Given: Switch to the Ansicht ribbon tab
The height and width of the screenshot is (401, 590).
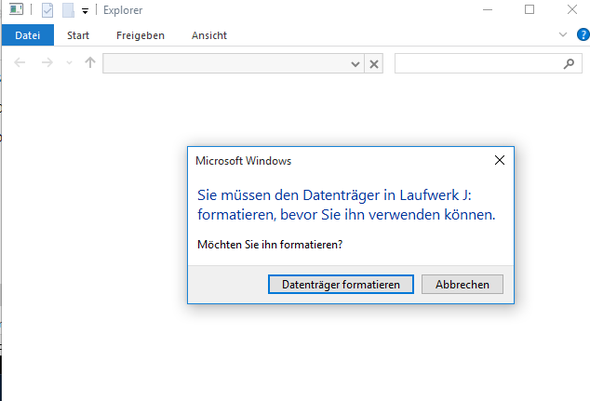Looking at the screenshot, I should pos(209,35).
